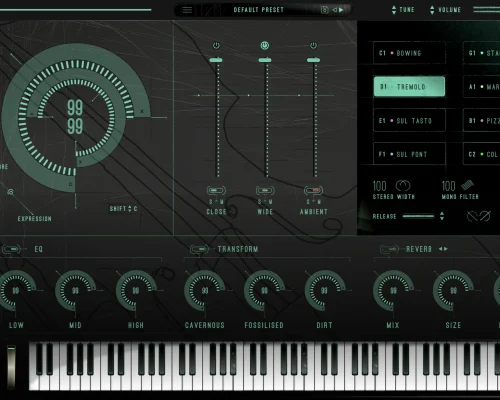Screen dimensions: 500x400
Task: Click the Dirt knob
Action: (324, 291)
